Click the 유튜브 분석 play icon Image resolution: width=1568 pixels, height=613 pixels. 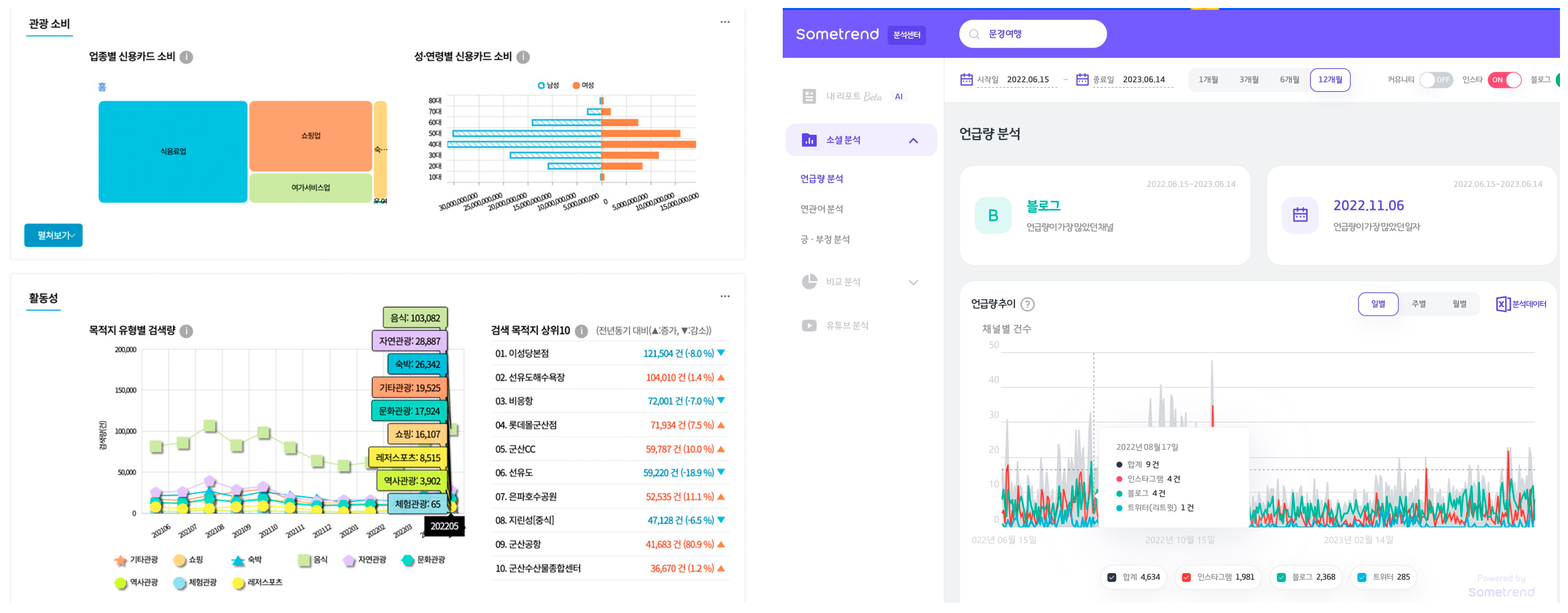(809, 326)
